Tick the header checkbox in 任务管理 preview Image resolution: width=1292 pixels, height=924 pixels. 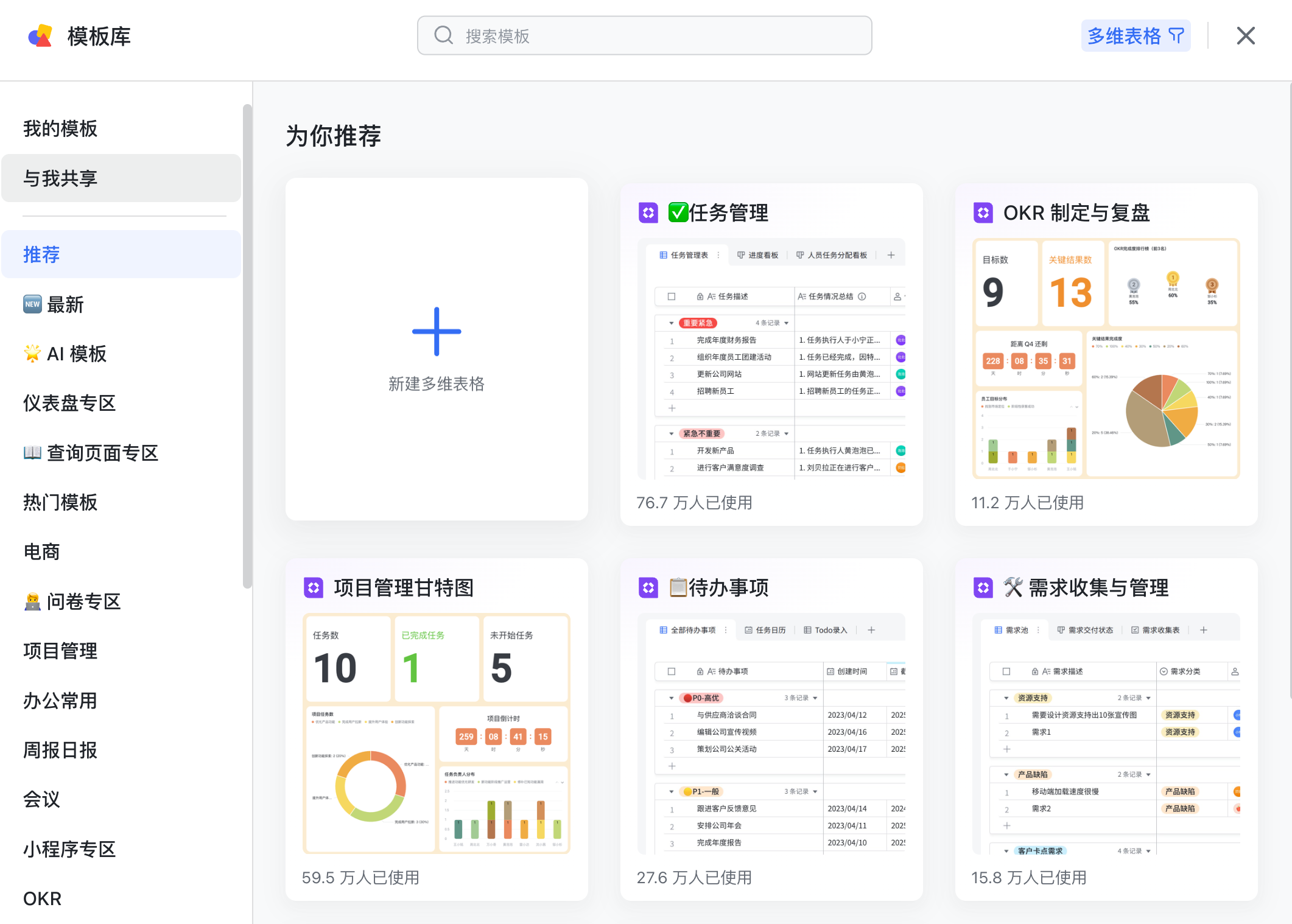[671, 296]
